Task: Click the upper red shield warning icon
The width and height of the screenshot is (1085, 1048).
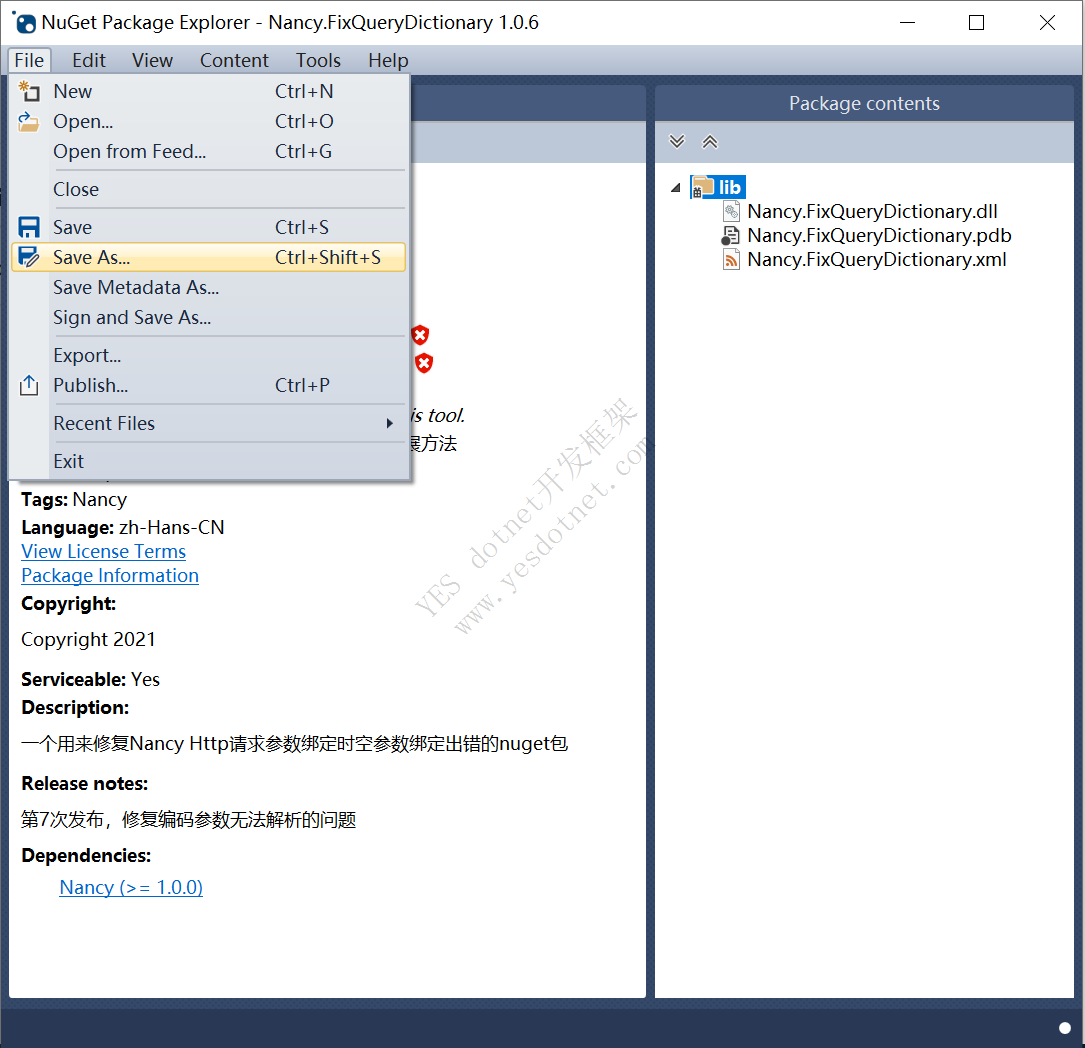Action: (x=420, y=335)
